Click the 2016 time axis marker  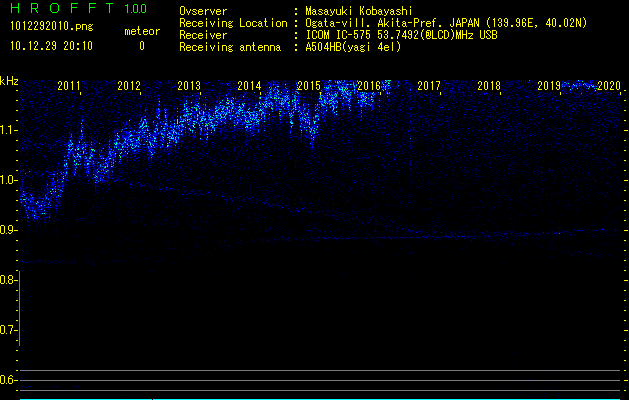coord(369,86)
